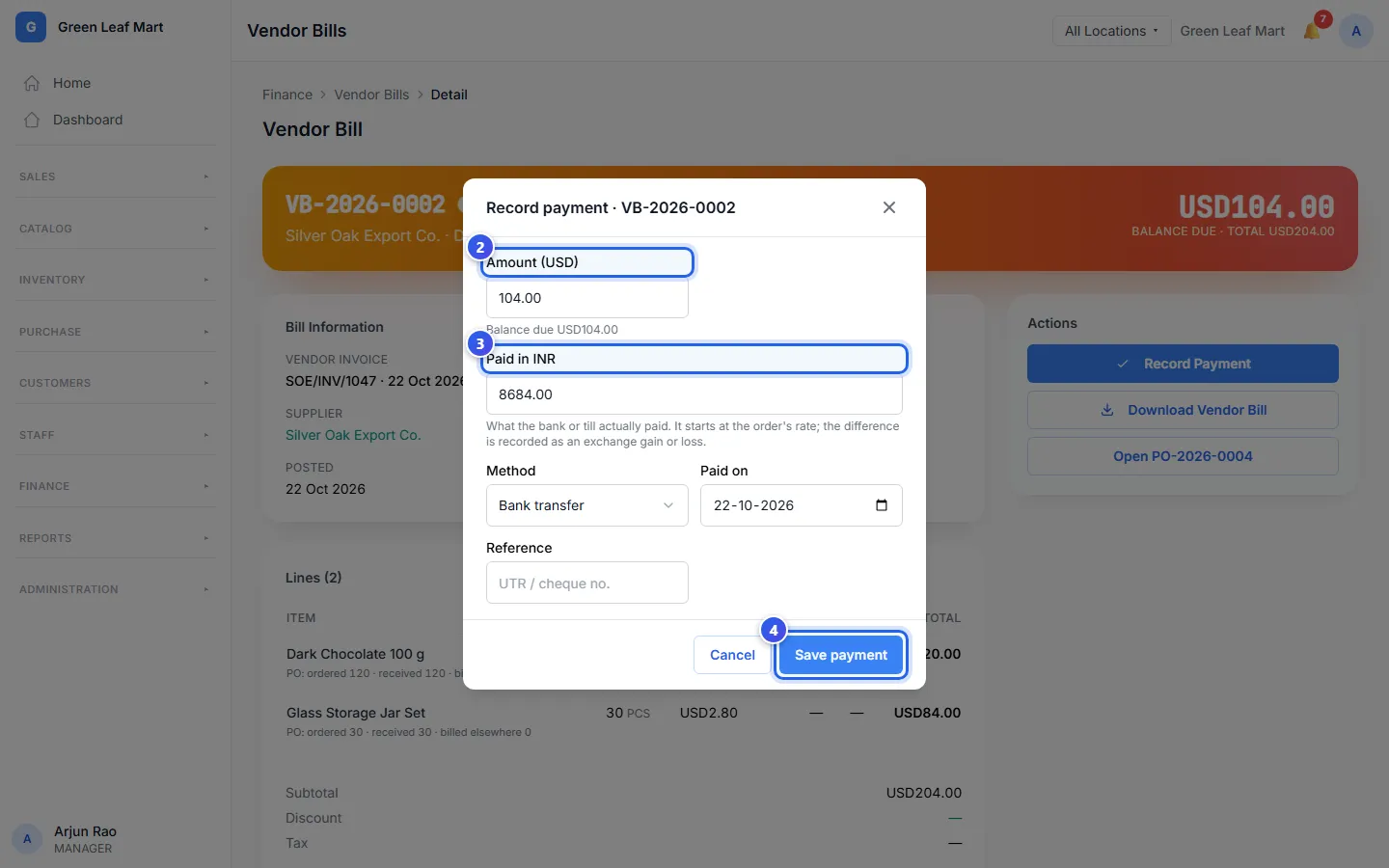Image resolution: width=1389 pixels, height=868 pixels.
Task: Cancel the payment dialog
Action: 732,655
